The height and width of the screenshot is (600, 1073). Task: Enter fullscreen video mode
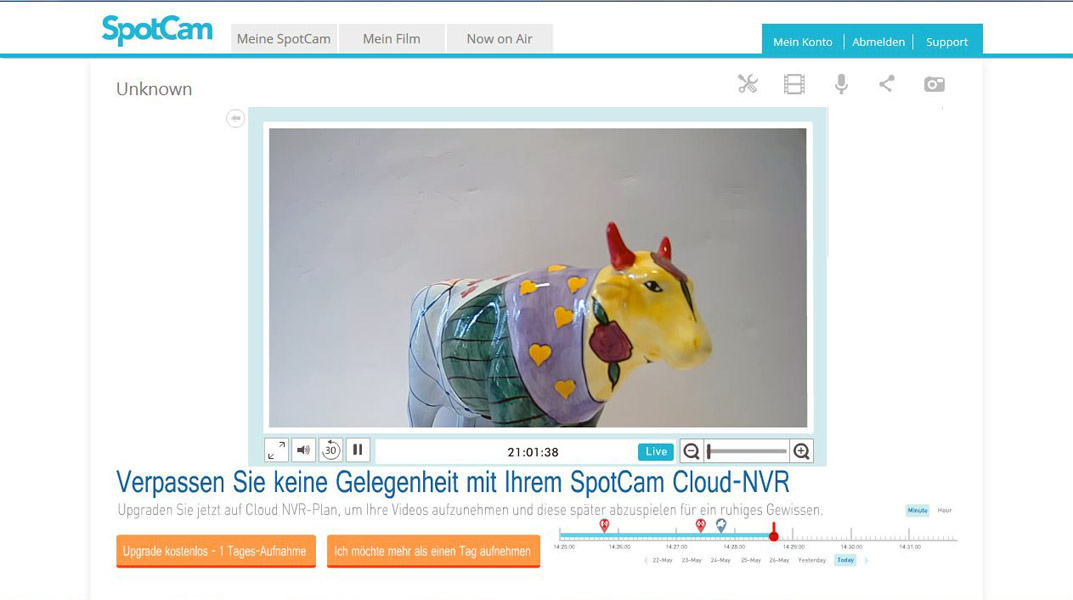tap(276, 450)
